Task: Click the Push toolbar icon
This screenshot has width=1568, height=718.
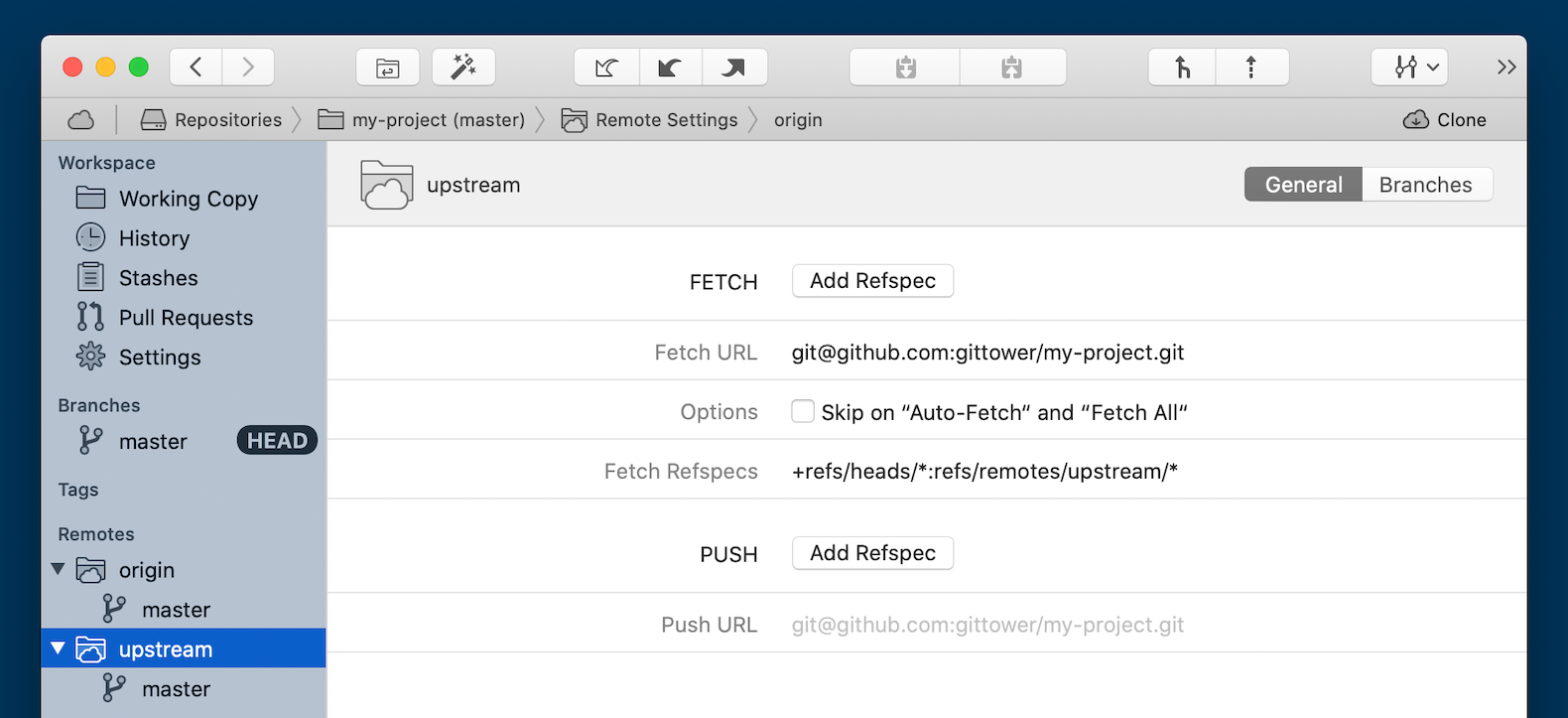Action: click(734, 68)
